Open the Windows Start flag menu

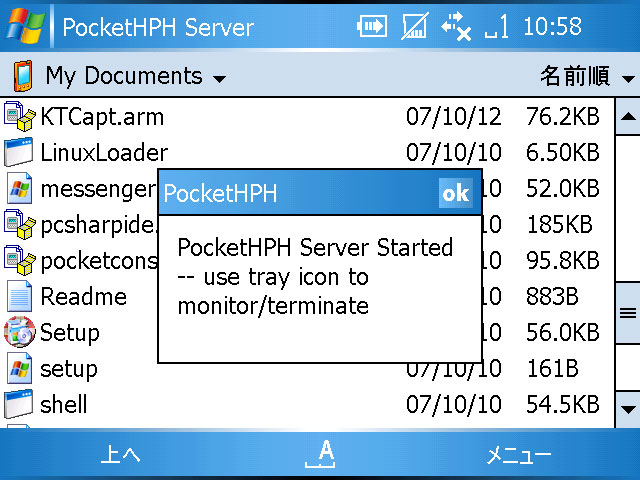[25, 26]
